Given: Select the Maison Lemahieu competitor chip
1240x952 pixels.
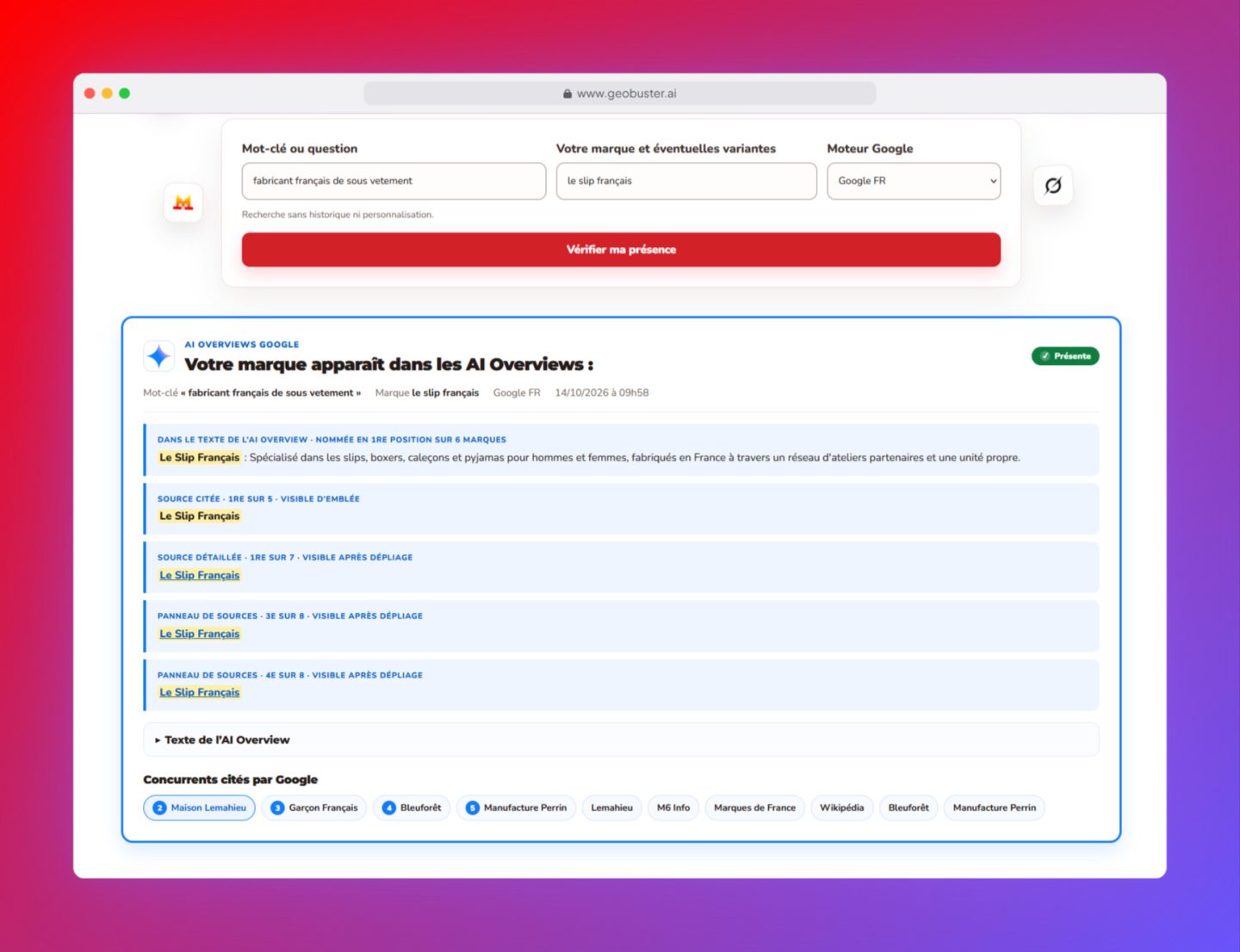Looking at the screenshot, I should pyautogui.click(x=199, y=807).
